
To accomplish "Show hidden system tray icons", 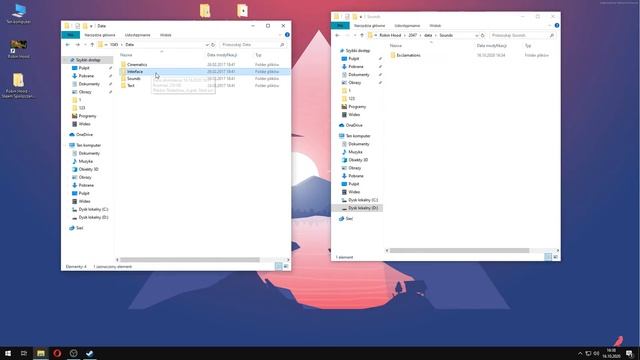I will click(x=580, y=353).
